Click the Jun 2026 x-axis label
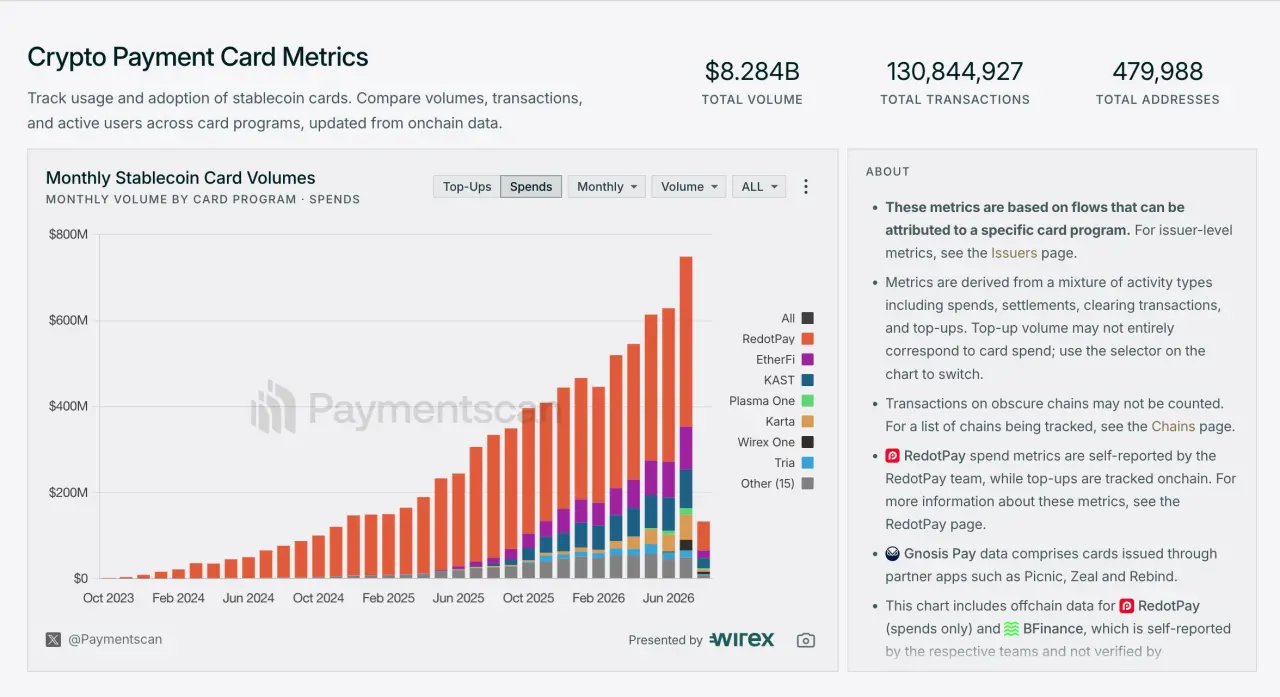This screenshot has width=1280, height=697. (669, 598)
